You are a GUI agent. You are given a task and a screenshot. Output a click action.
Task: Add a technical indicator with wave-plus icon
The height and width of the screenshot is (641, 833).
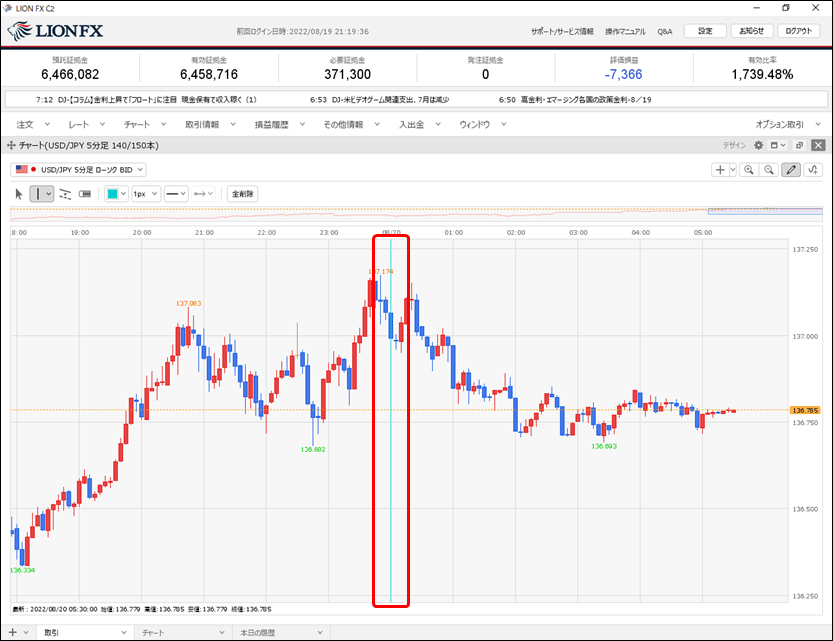pyautogui.click(x=813, y=170)
